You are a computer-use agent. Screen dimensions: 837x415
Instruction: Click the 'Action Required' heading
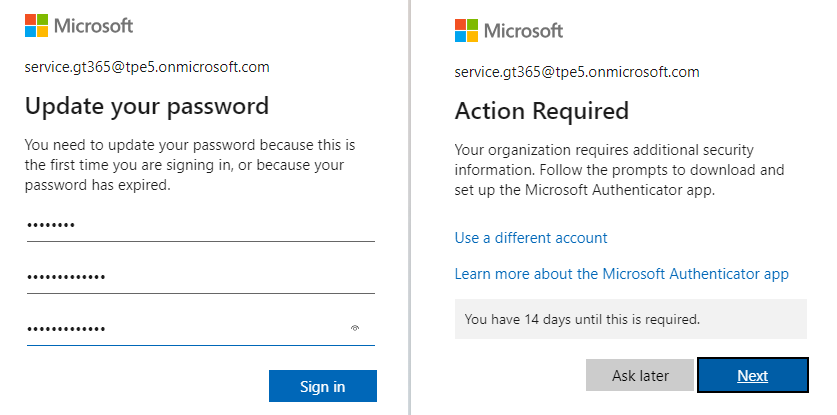541,110
